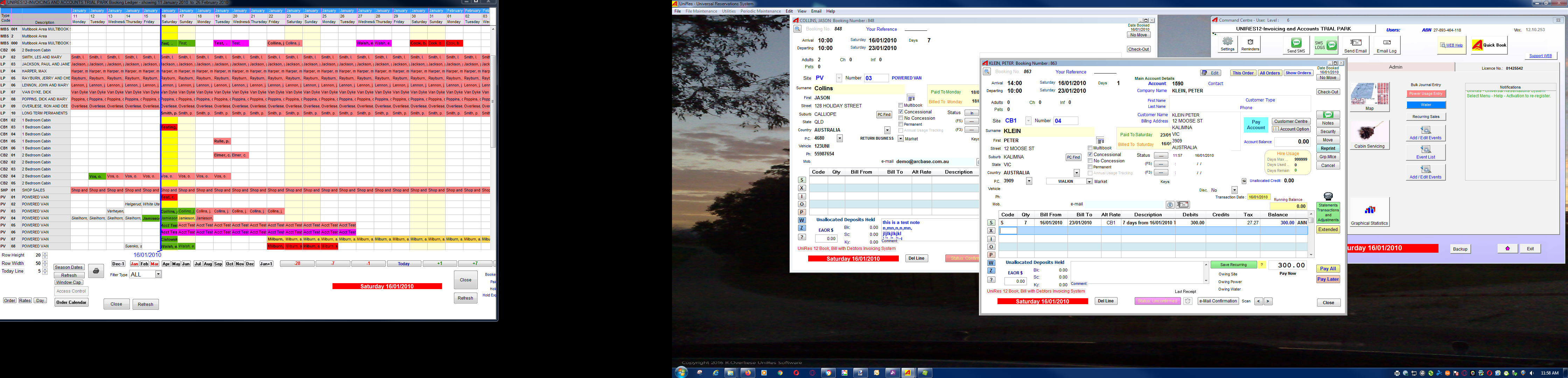Open Disc. No dropdown in Klein booking
Screen dimensions: 1568x378
(1235, 190)
